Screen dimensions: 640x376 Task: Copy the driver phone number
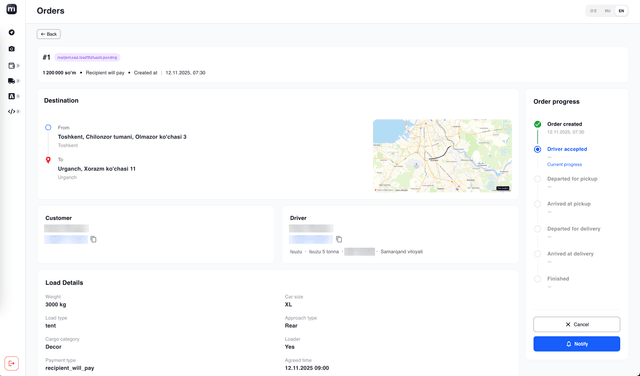[339, 239]
